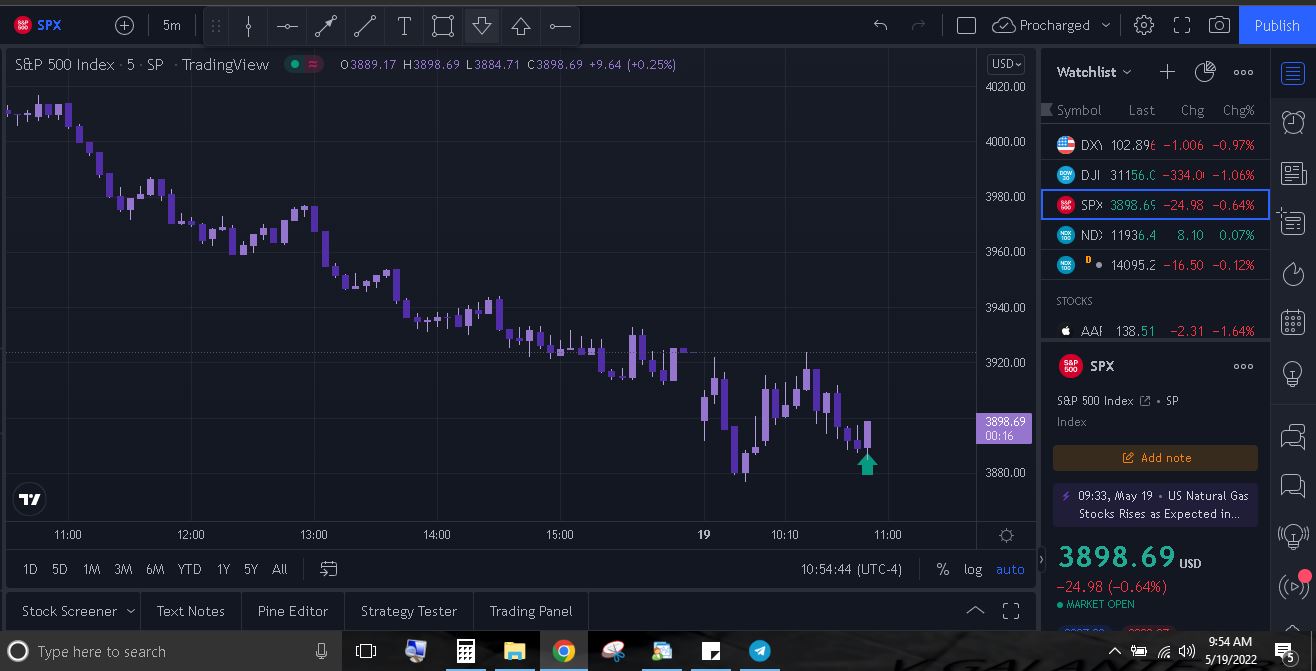This screenshot has height=671, width=1316.
Task: Add a symbol to the watchlist
Action: pos(1167,72)
